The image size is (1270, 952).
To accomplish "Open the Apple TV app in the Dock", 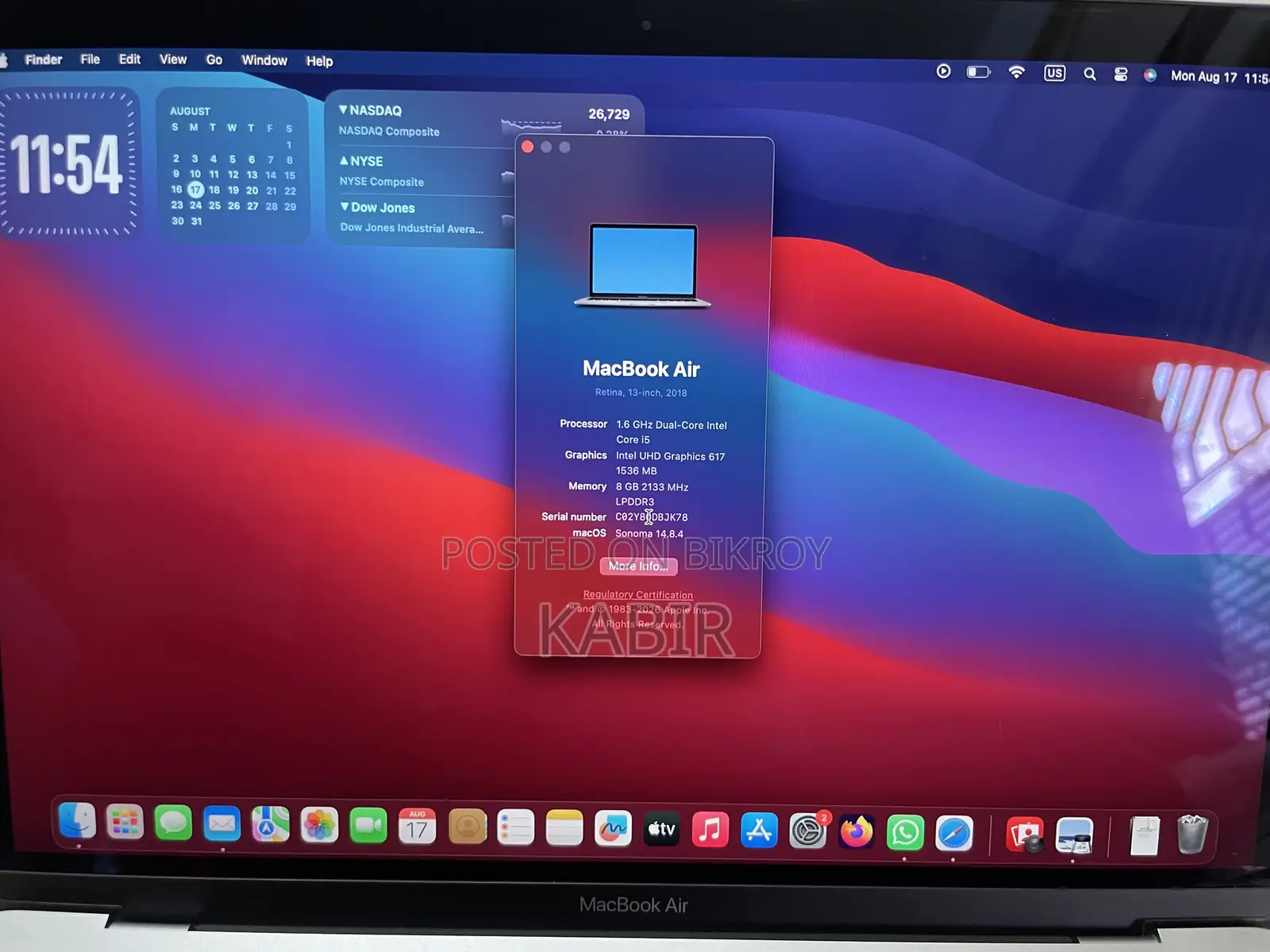I will 662,830.
